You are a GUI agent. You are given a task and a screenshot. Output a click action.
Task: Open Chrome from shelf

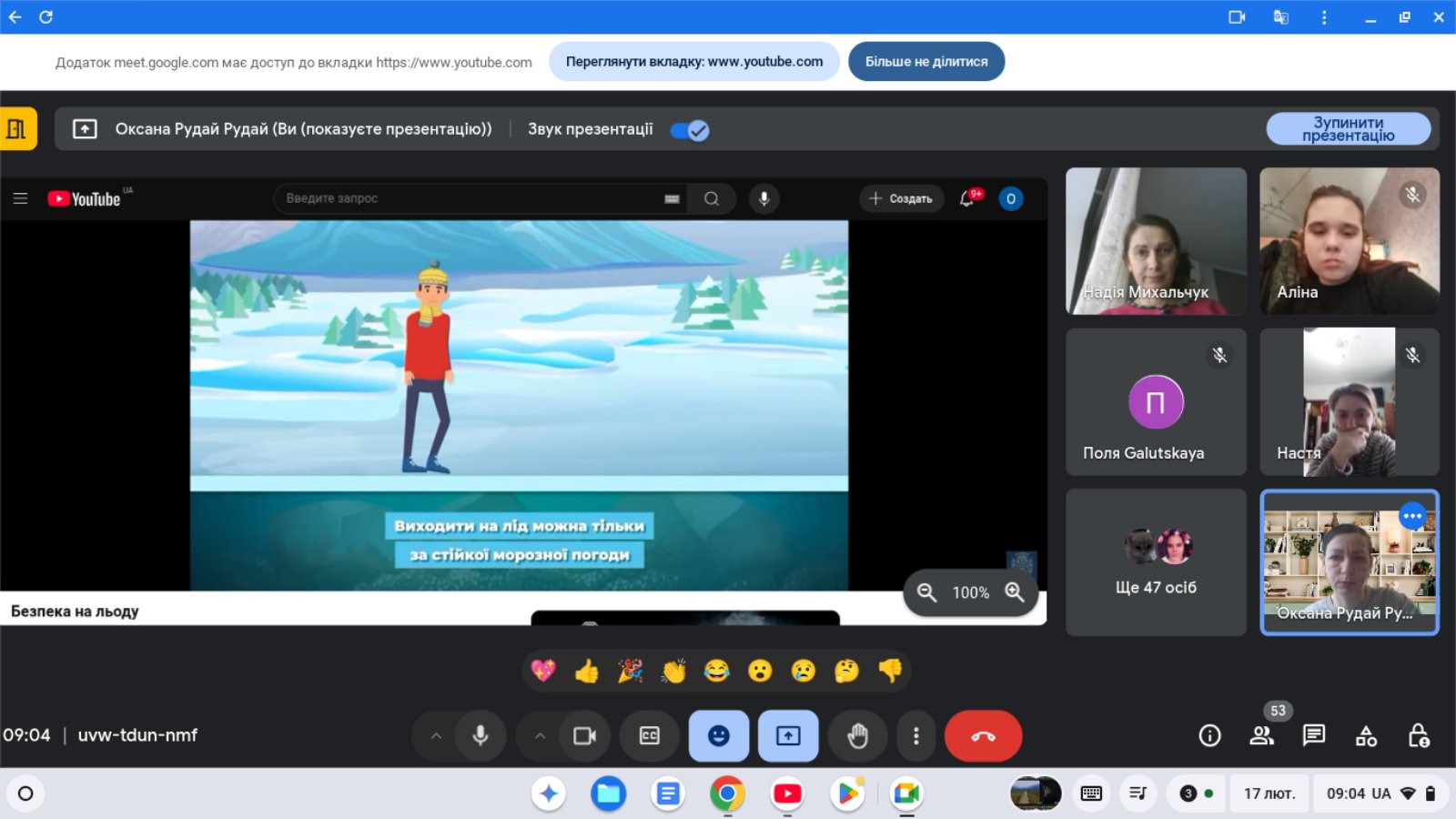pyautogui.click(x=727, y=794)
